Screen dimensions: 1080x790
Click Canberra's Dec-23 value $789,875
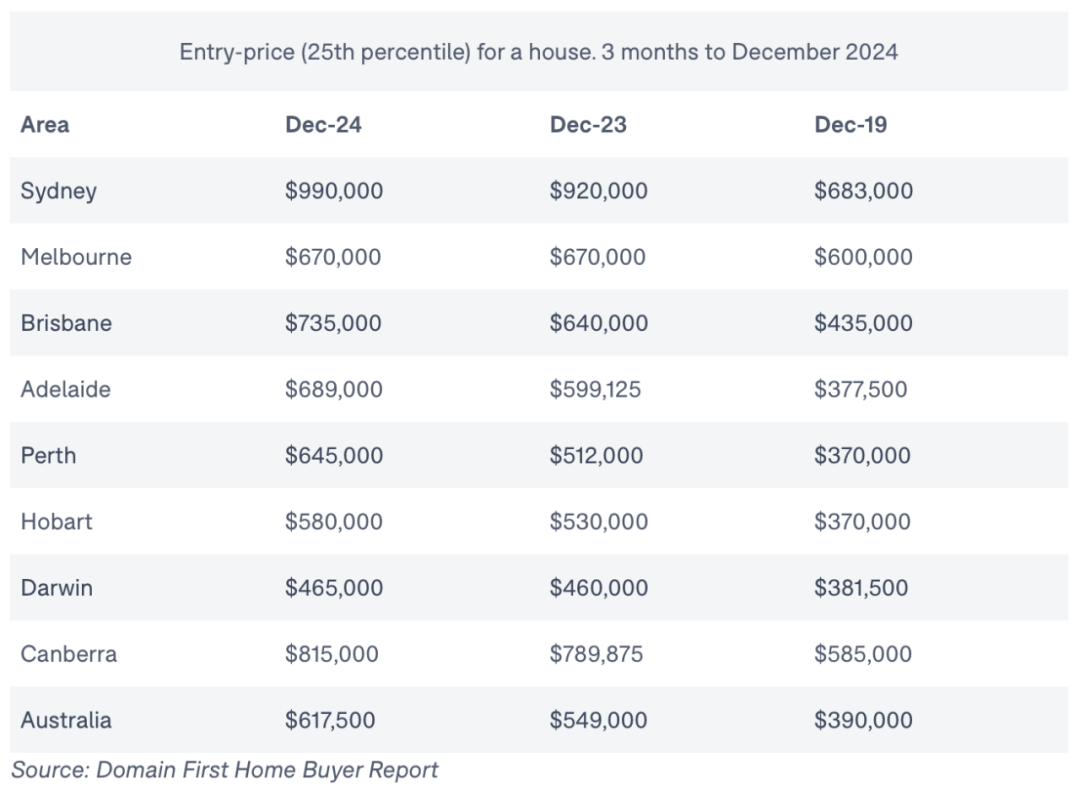pos(596,654)
